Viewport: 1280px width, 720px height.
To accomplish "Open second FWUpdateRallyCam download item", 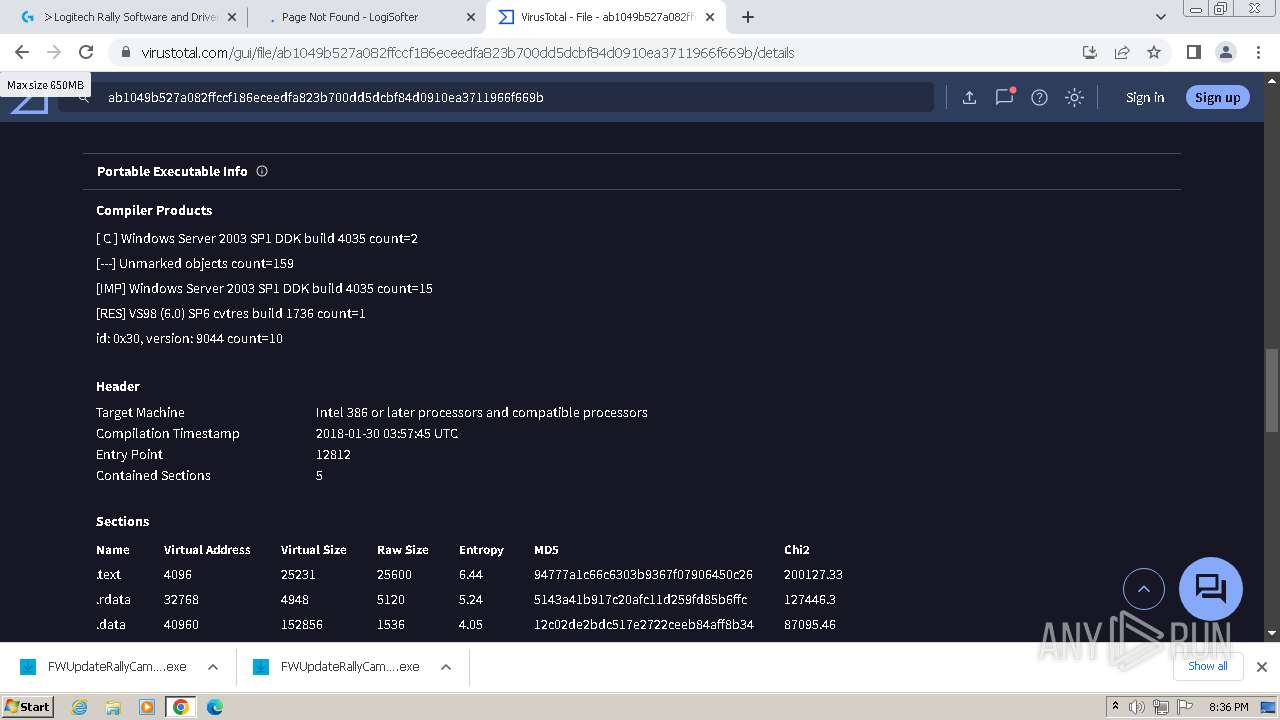I will (337, 667).
